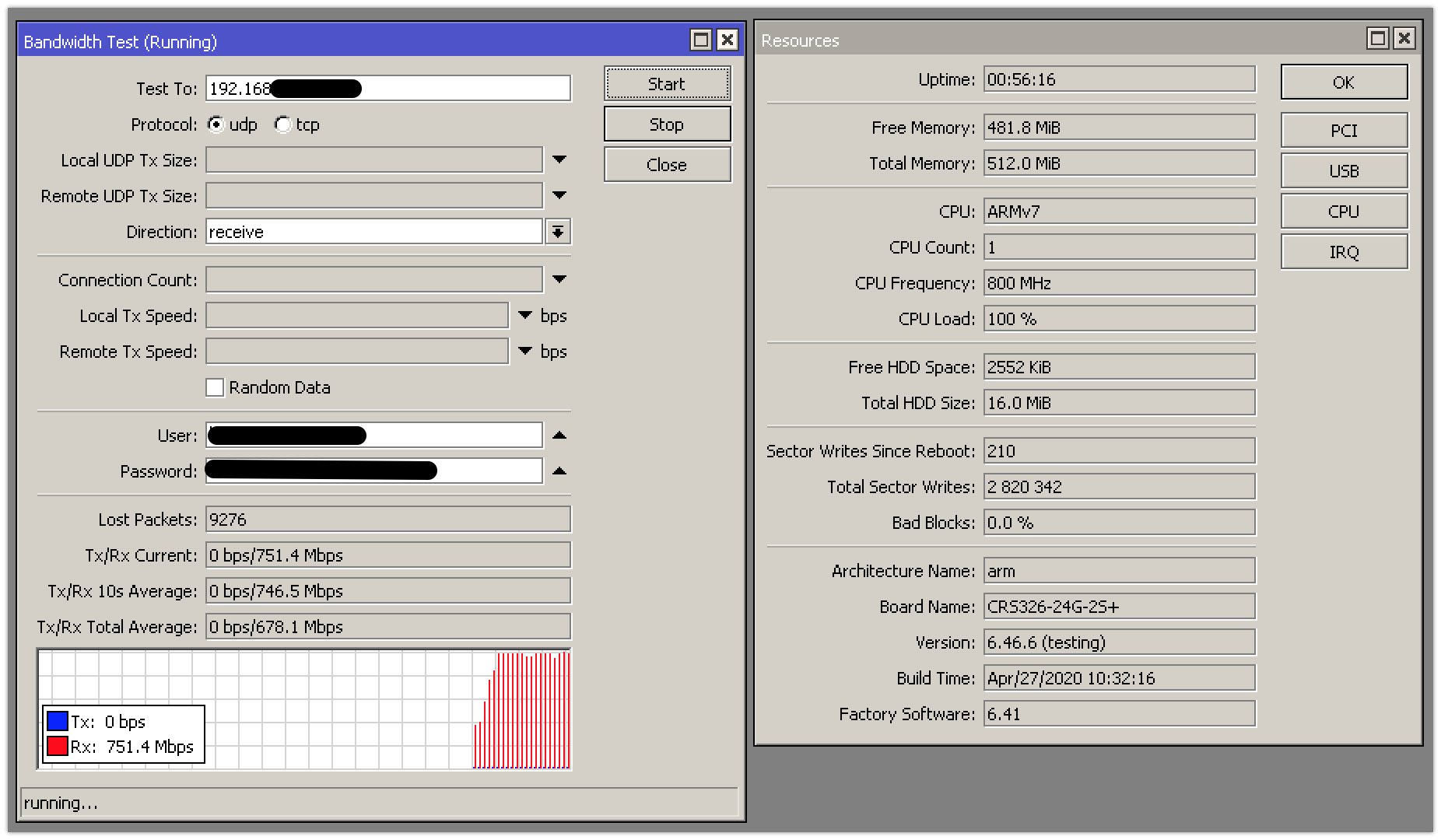
Task: Click the Version value 6.46.6 (testing)
Action: point(1120,642)
